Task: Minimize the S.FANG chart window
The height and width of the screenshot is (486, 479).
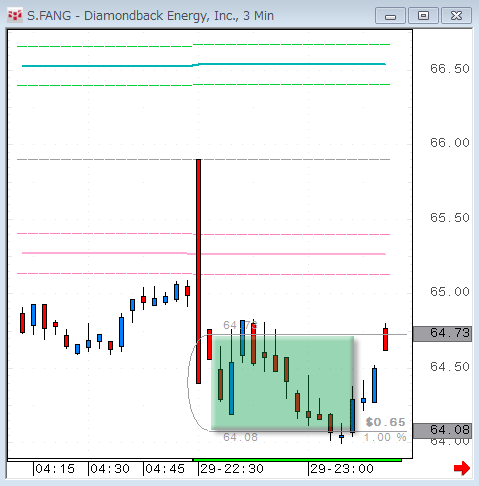Action: point(390,16)
